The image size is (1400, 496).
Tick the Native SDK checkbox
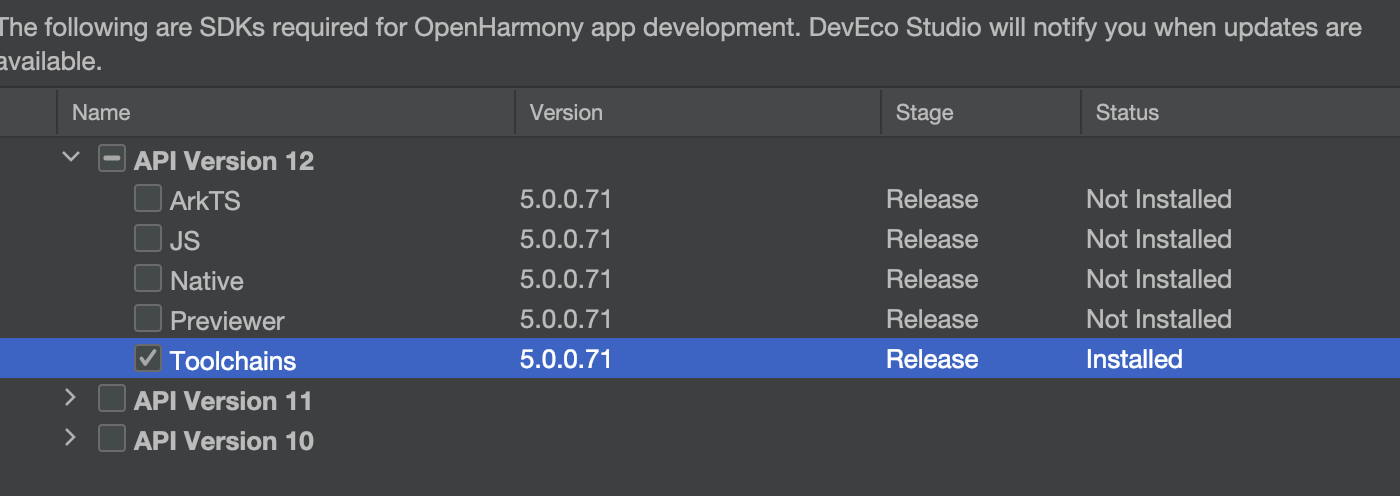click(148, 279)
